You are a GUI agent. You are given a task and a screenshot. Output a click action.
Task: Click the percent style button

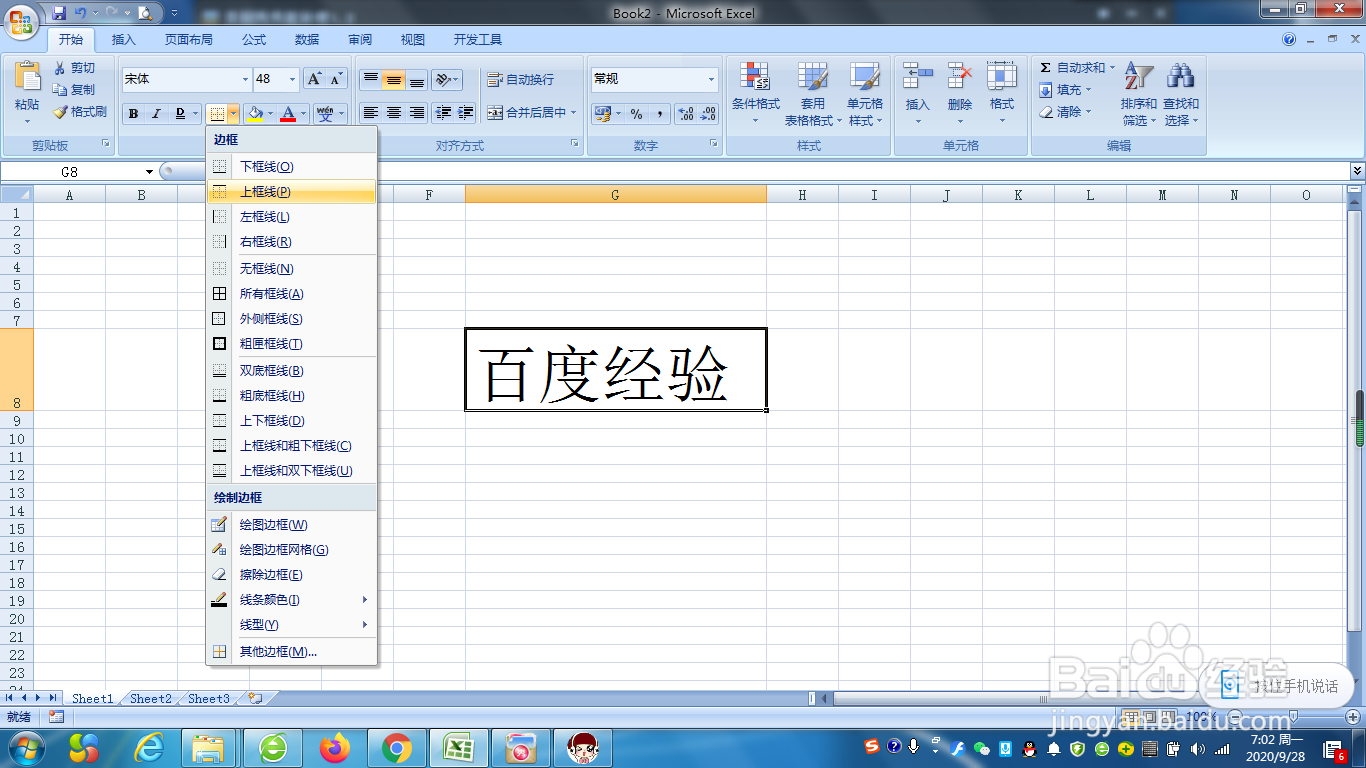click(x=636, y=114)
